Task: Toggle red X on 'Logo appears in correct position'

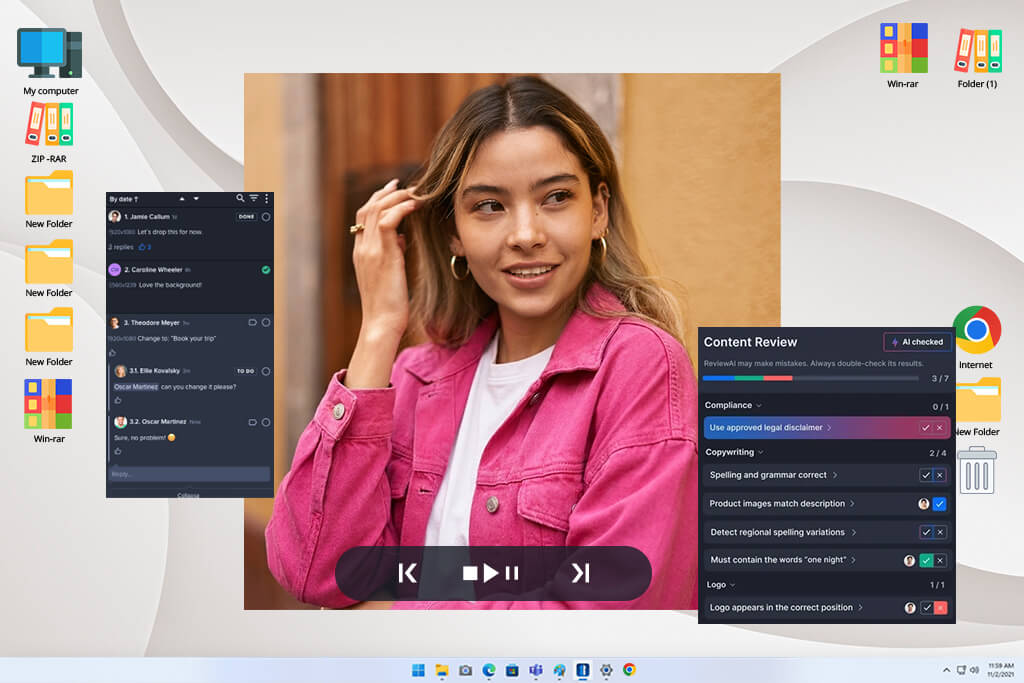Action: click(940, 608)
